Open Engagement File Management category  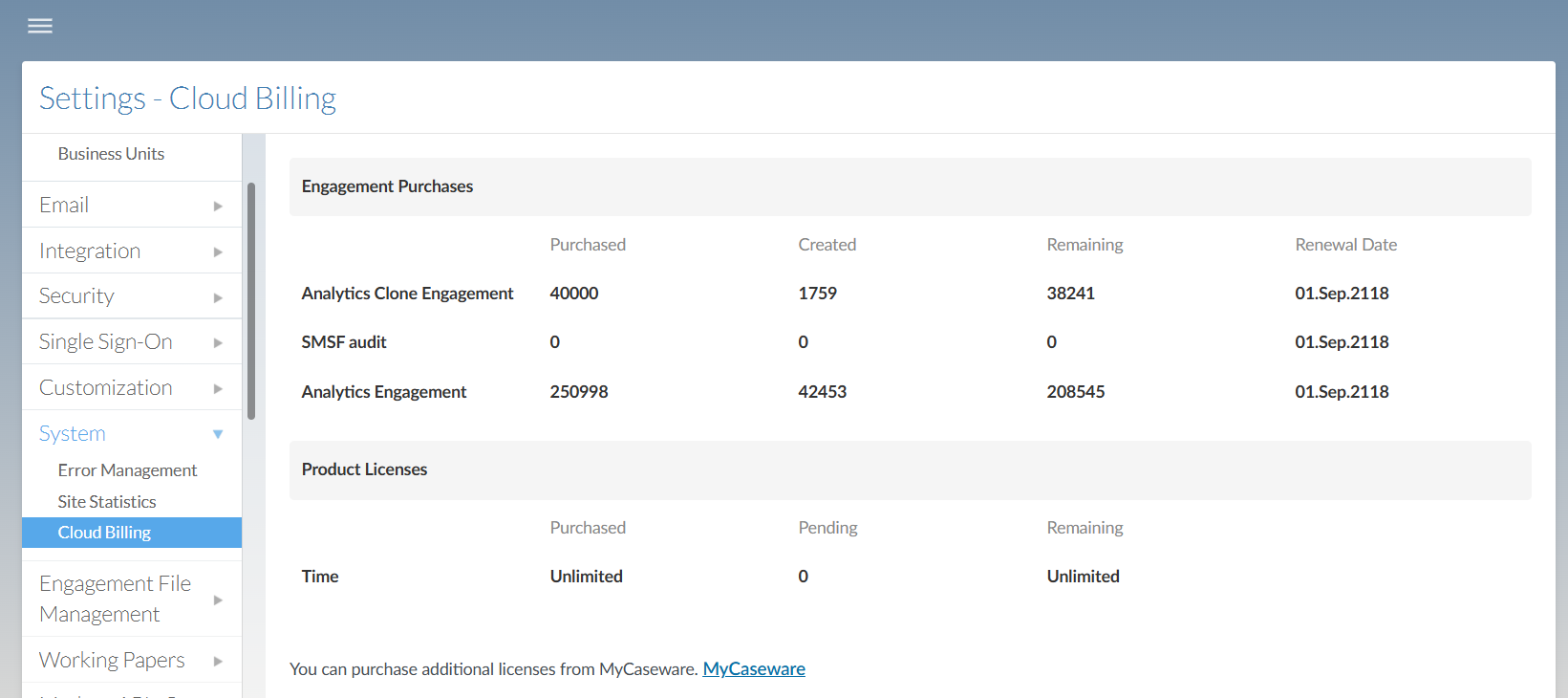[116, 599]
